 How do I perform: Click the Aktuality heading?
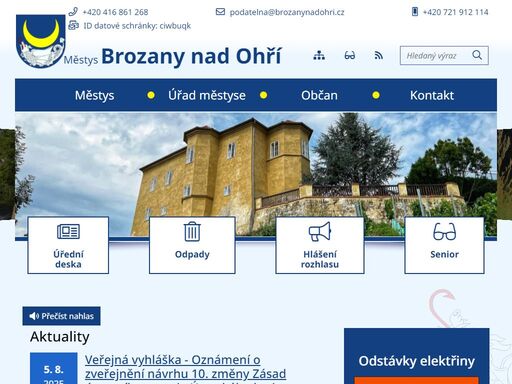(60, 337)
